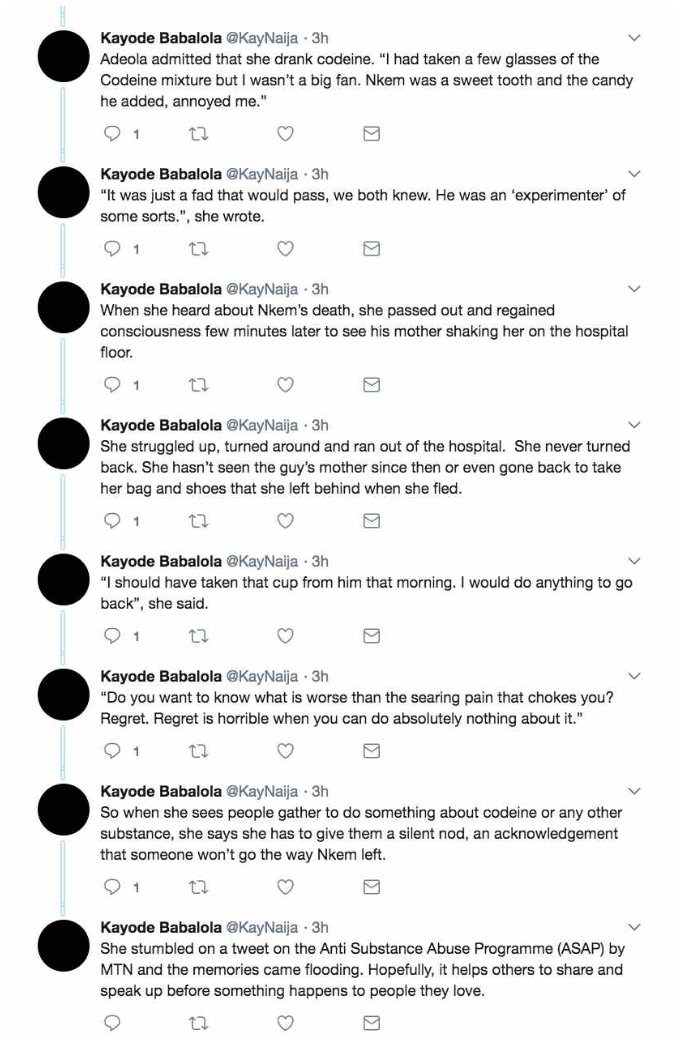Click the profile avatar beside 'She struggled up' tweet
Screen dimensions: 680x1040
tap(63, 443)
